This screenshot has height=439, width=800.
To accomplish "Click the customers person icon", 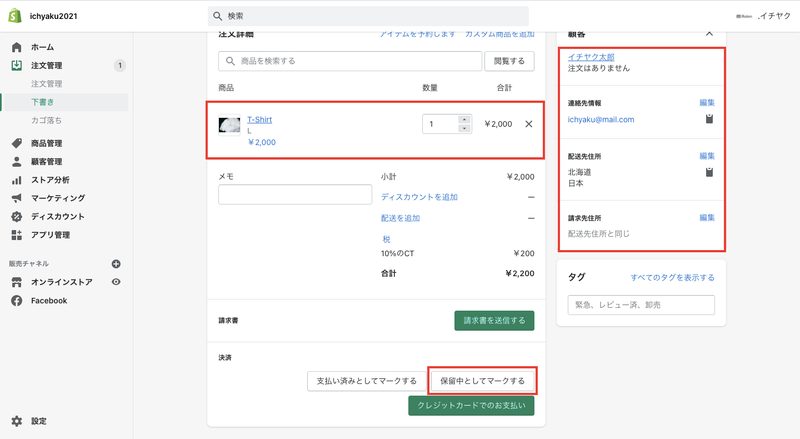I will (x=16, y=161).
